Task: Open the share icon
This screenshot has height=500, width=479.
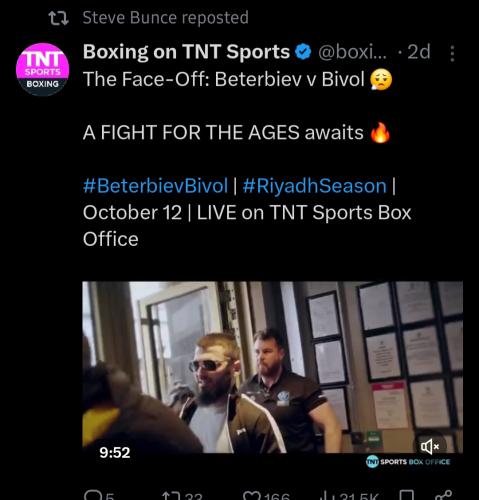Action: [444, 495]
